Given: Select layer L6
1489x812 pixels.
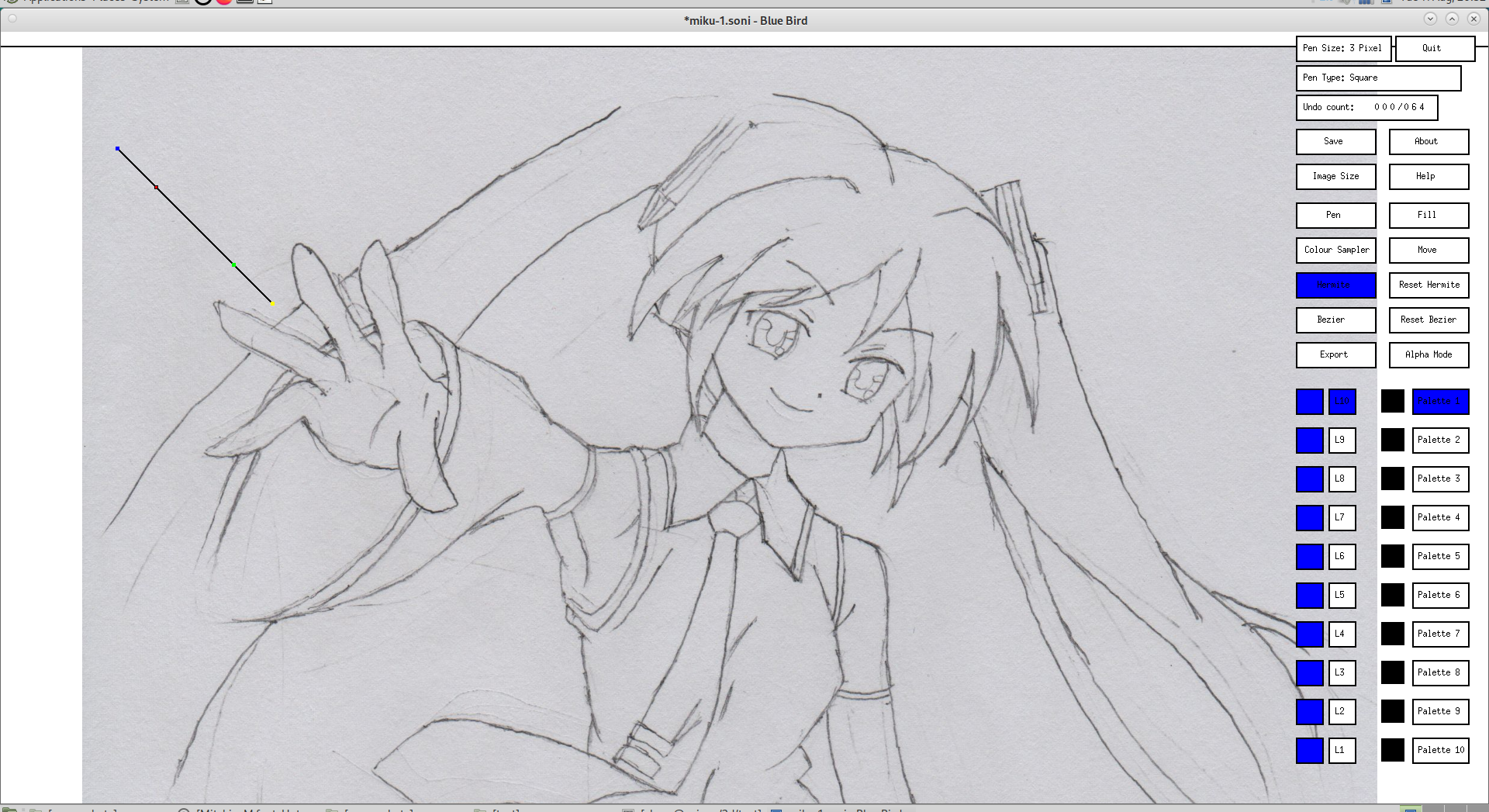Looking at the screenshot, I should coord(1342,557).
